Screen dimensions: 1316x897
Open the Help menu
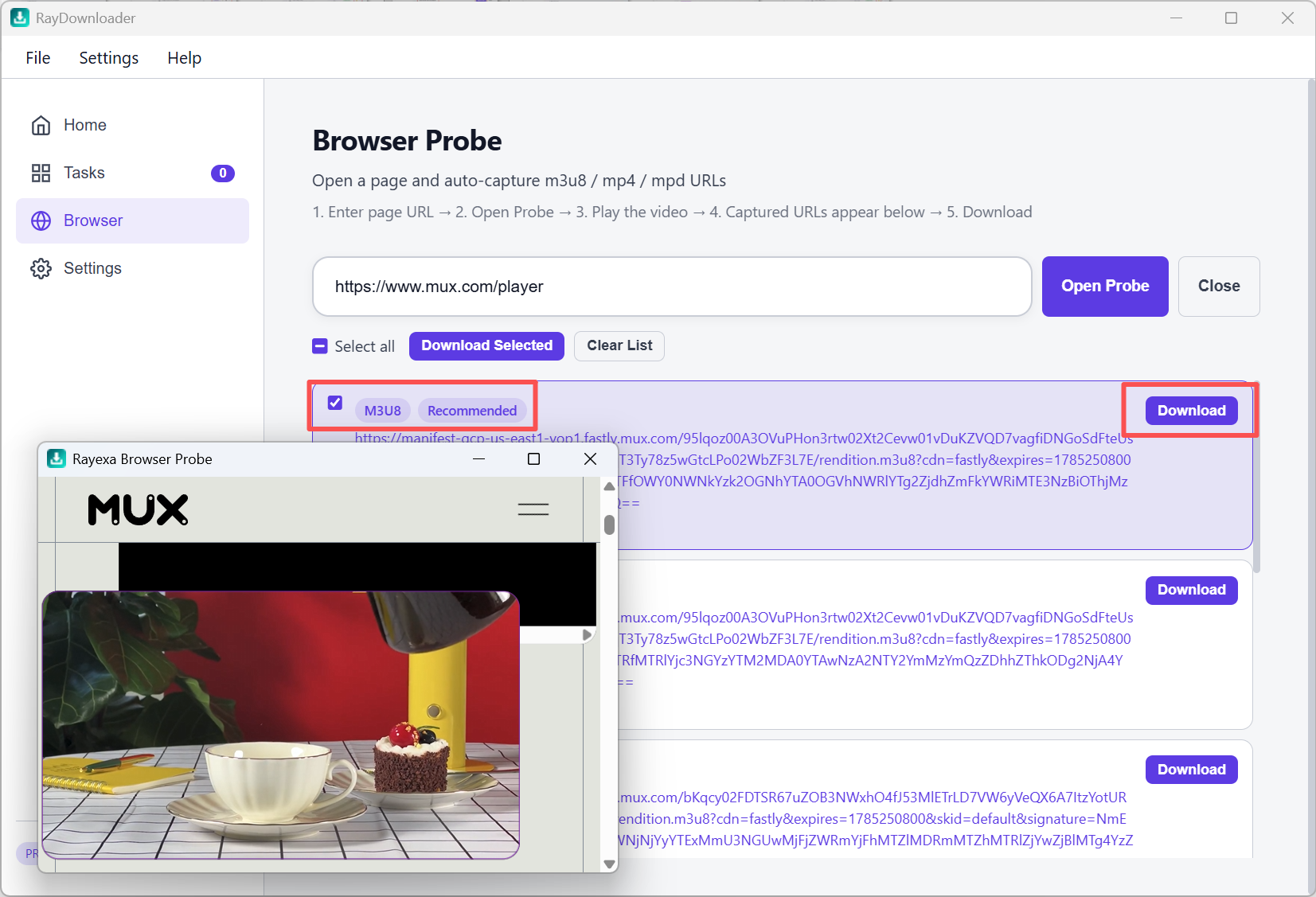tap(184, 58)
